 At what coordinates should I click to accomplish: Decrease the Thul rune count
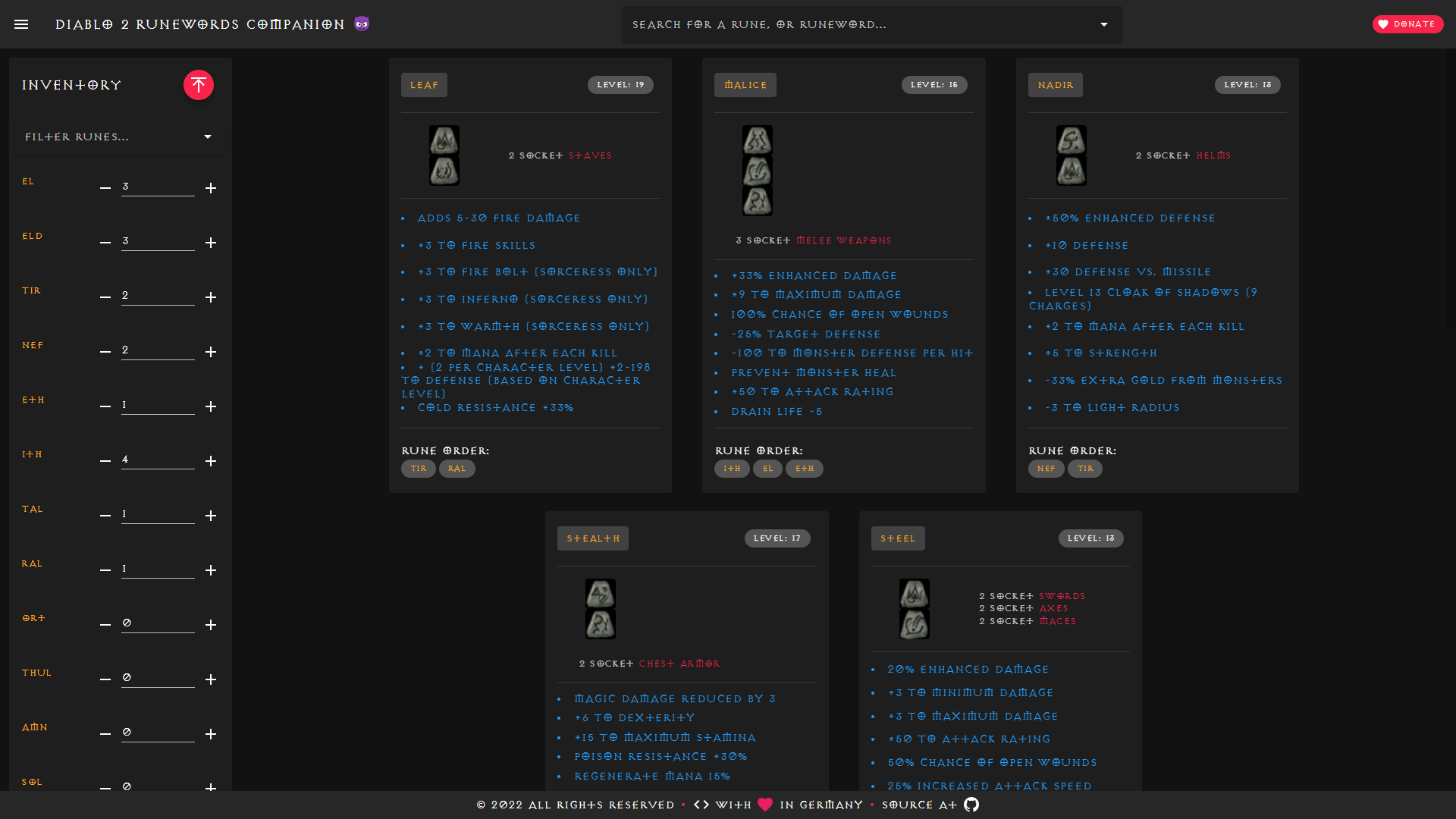click(105, 679)
